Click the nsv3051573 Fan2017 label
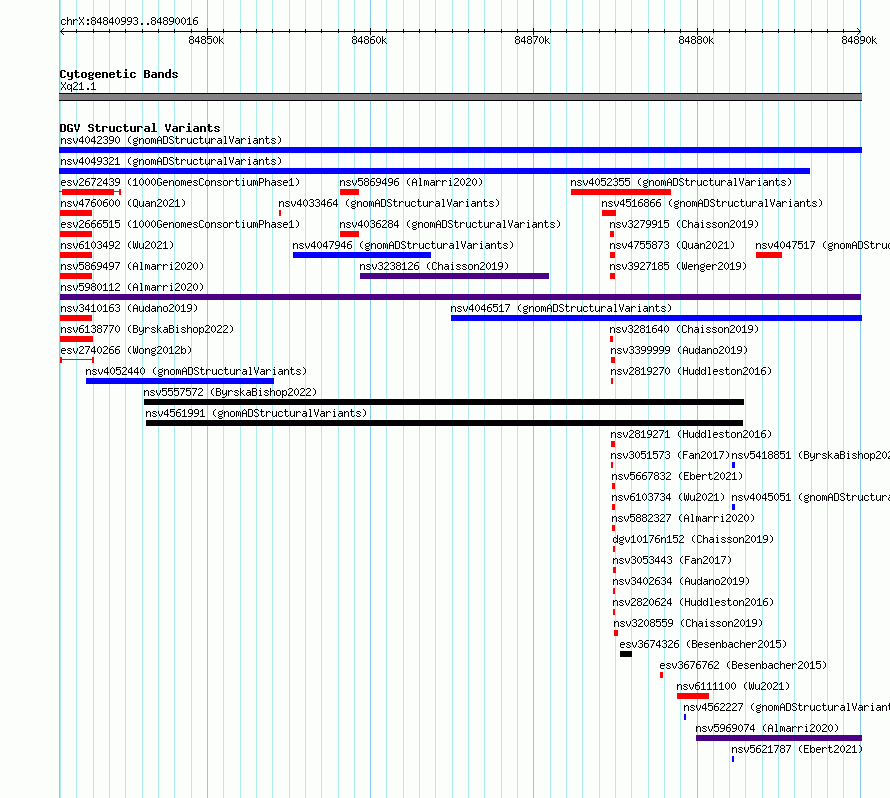890x798 pixels. [670, 455]
